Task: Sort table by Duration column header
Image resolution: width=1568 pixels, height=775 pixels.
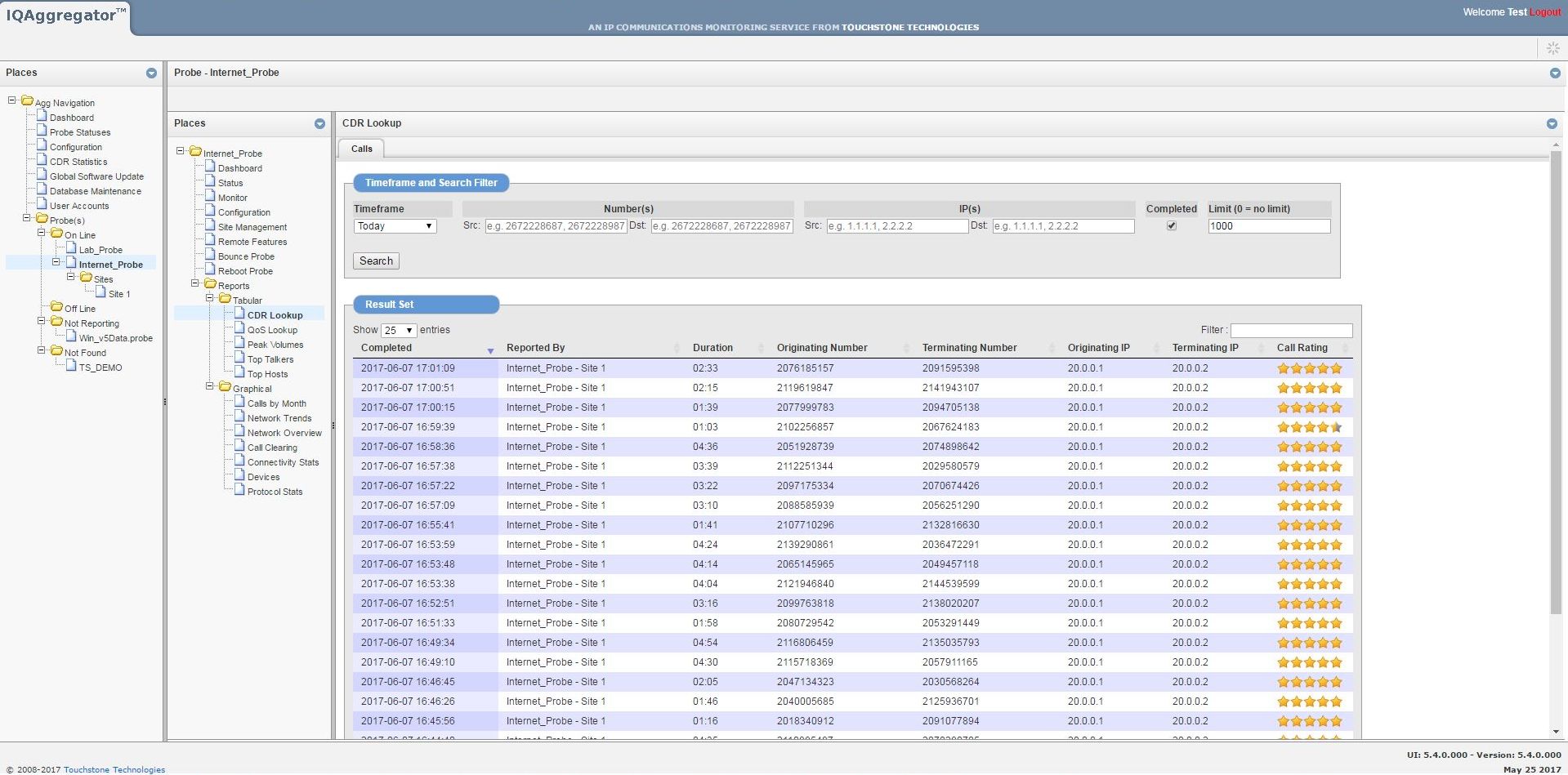Action: point(713,348)
